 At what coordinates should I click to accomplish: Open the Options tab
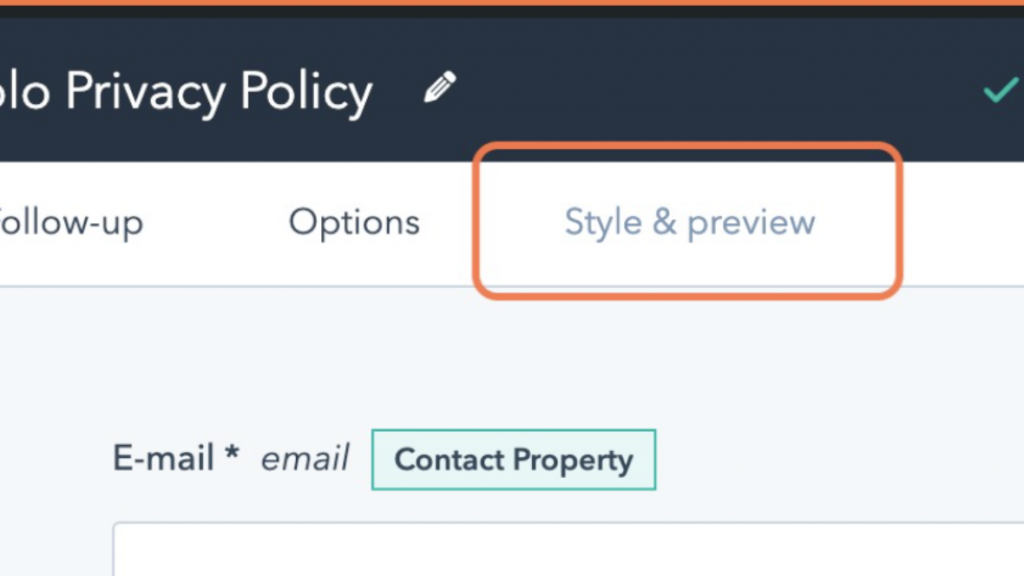[x=354, y=222]
